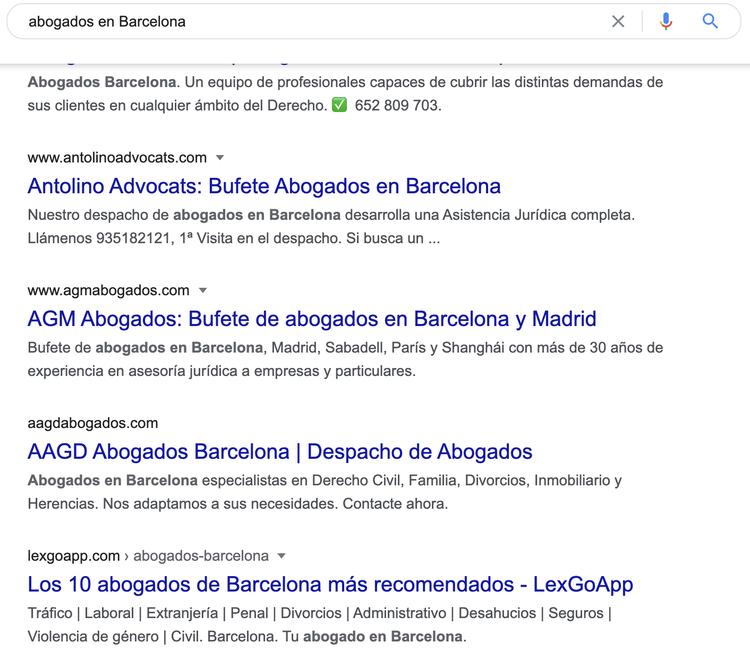
Task: Click the green checkmark emoji in the first snippet
Action: click(339, 105)
